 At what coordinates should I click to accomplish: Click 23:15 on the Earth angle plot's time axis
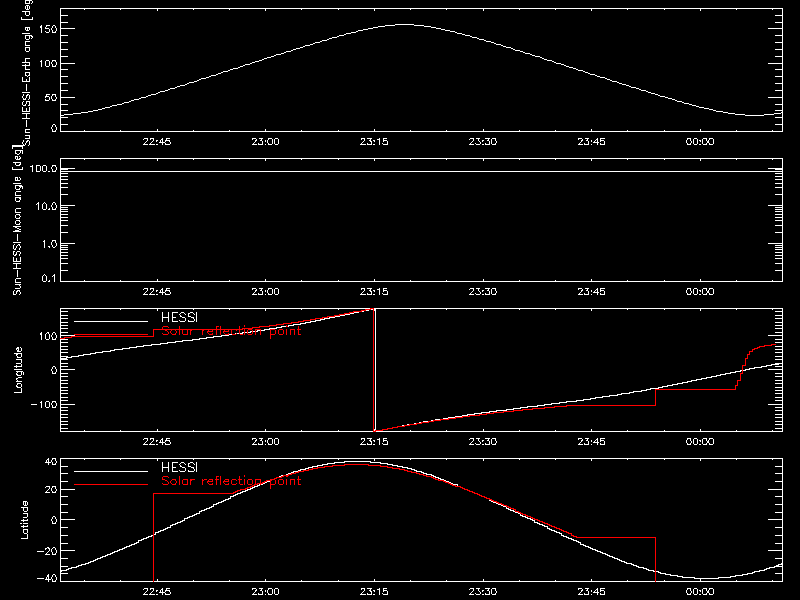(x=374, y=141)
